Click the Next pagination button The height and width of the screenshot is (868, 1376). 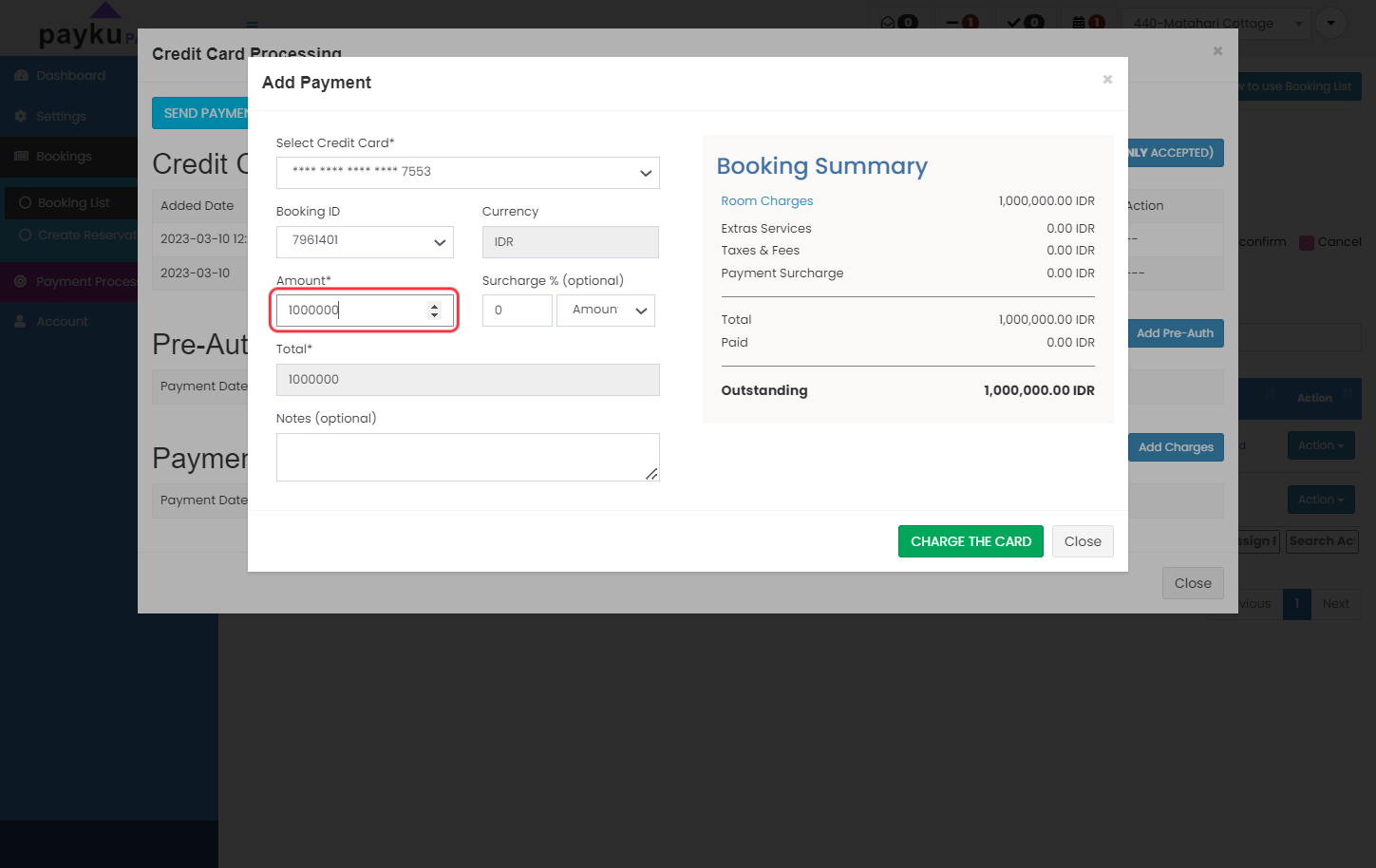(1335, 604)
